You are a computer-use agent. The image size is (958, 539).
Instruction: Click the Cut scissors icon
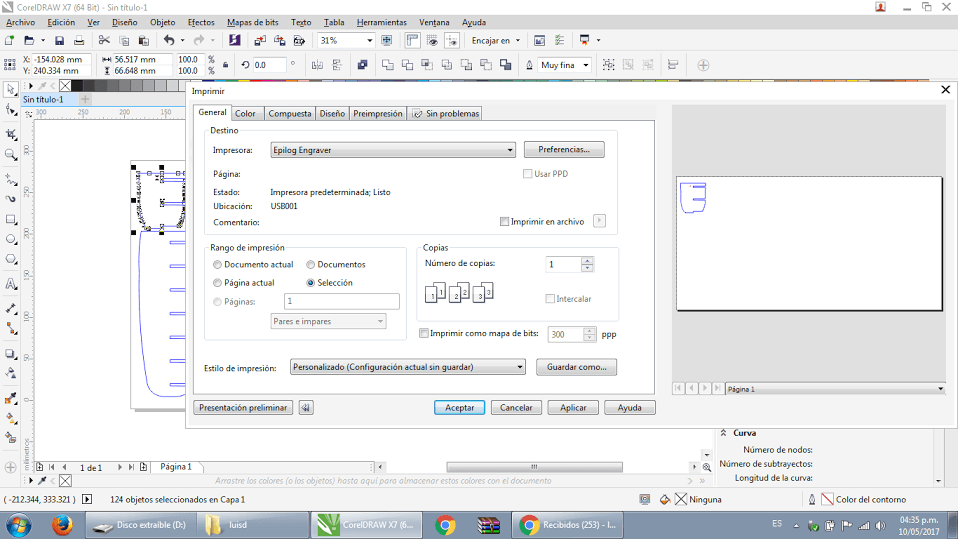click(x=104, y=40)
